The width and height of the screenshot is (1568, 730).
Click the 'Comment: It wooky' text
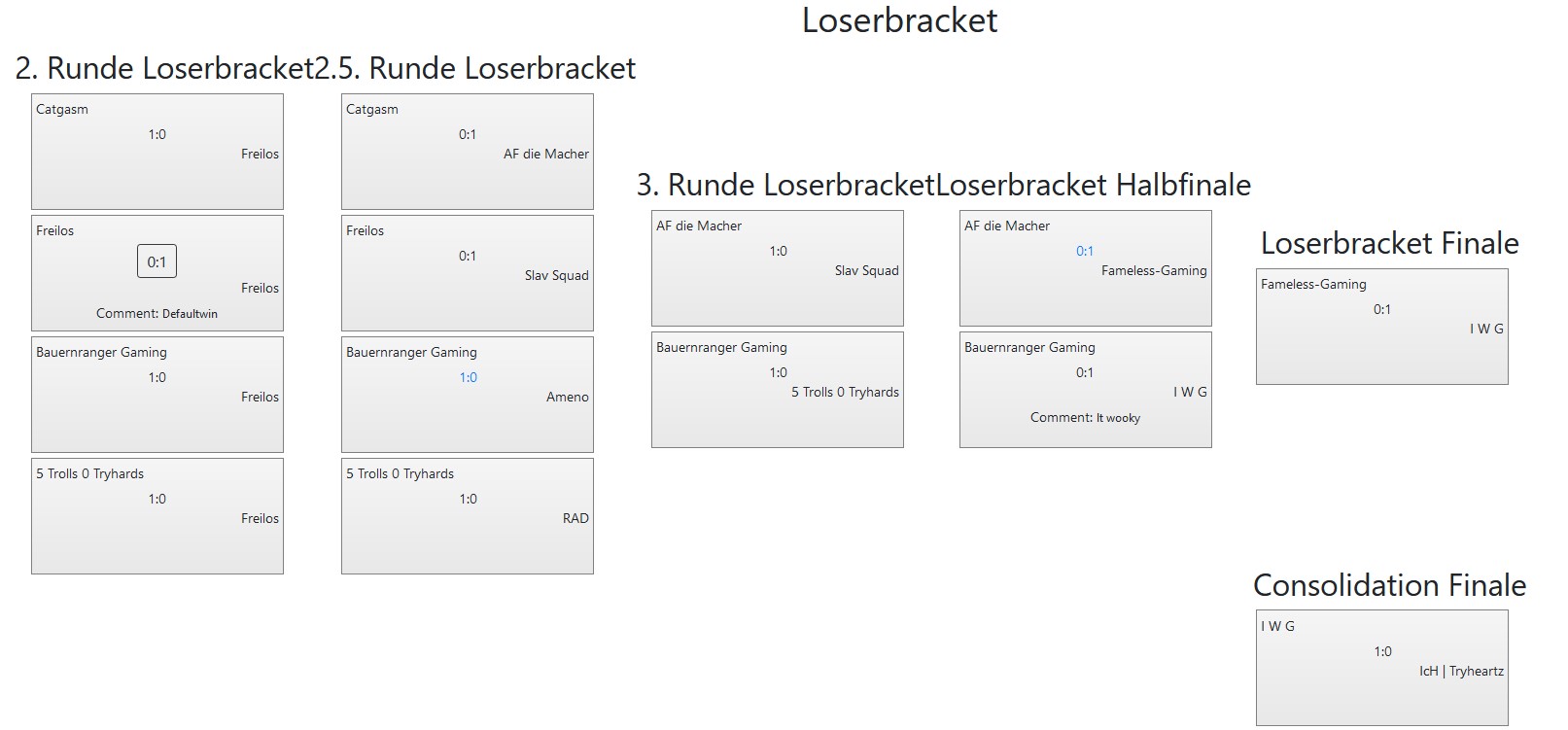[x=1085, y=418]
